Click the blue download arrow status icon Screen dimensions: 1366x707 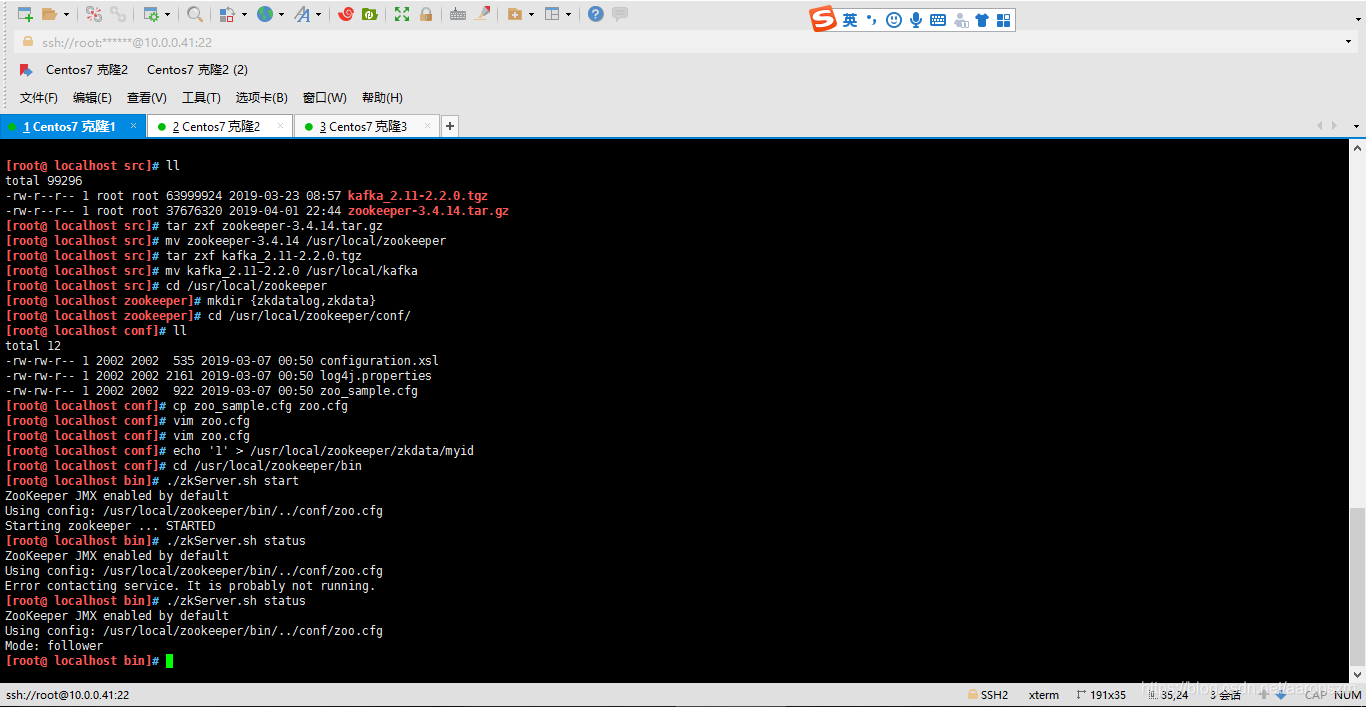[x=1281, y=695]
